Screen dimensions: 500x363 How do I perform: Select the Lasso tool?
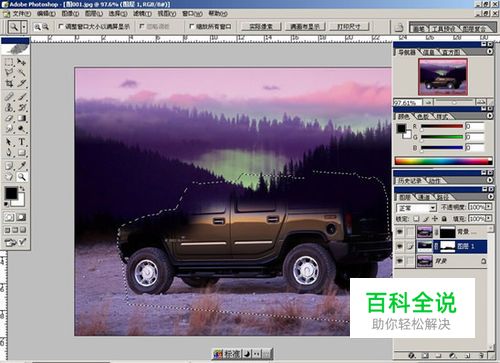click(x=9, y=72)
